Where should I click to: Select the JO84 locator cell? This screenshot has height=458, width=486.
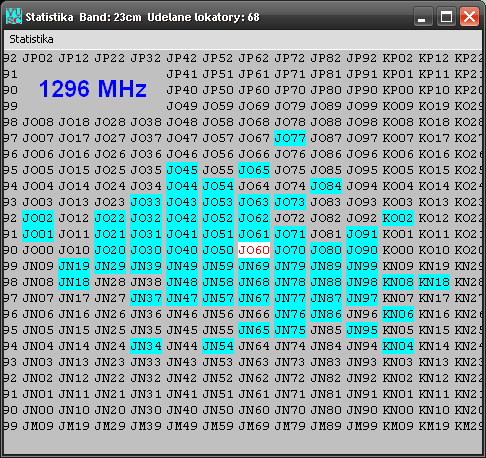pos(326,186)
